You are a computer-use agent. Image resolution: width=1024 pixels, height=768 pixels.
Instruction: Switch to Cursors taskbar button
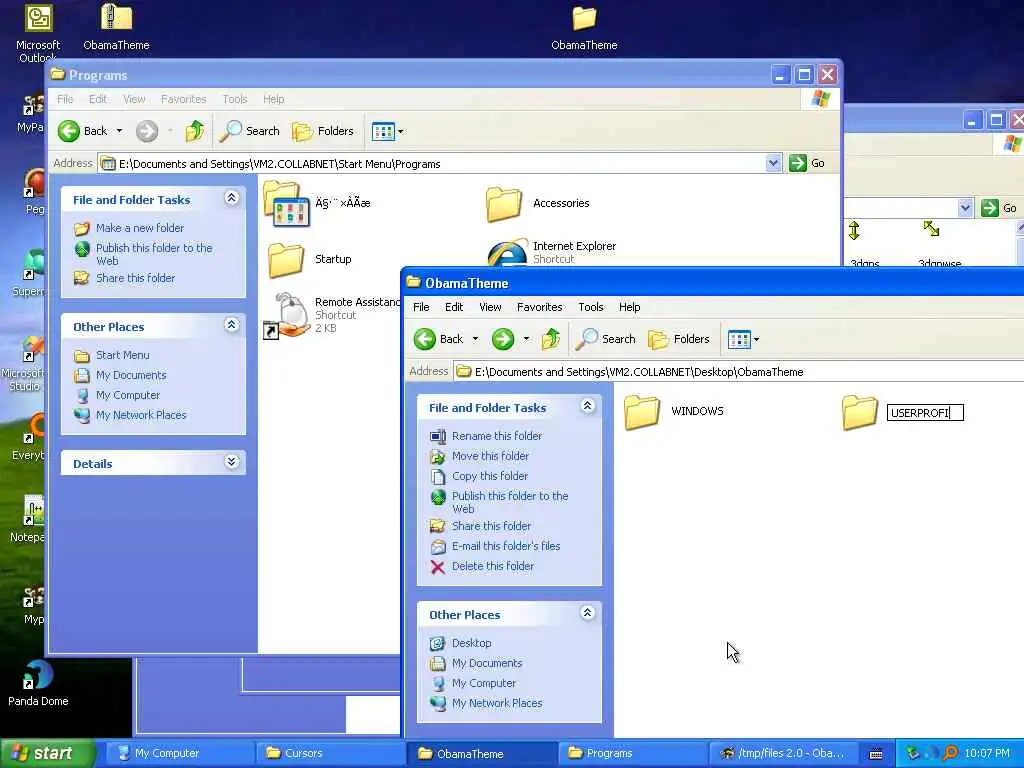point(329,754)
